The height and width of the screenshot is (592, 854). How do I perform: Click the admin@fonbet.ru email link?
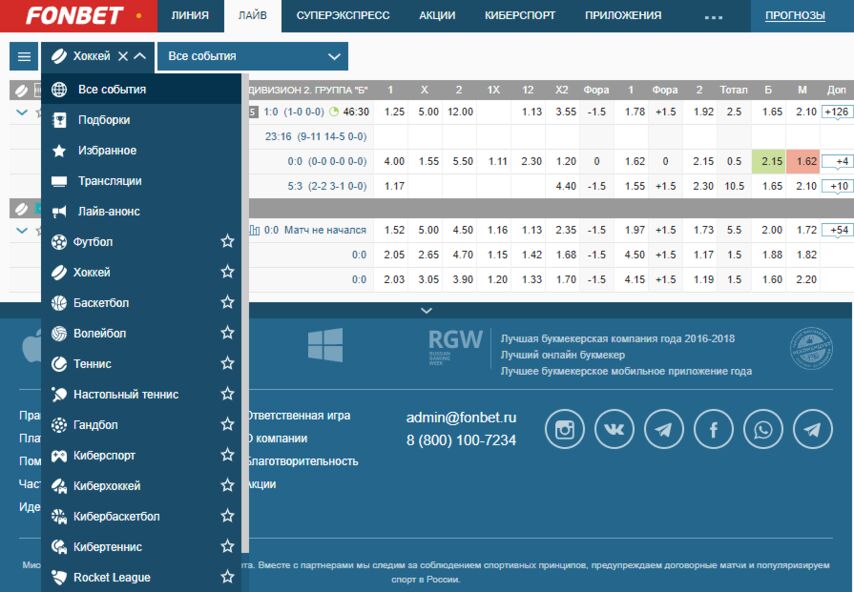click(x=461, y=418)
